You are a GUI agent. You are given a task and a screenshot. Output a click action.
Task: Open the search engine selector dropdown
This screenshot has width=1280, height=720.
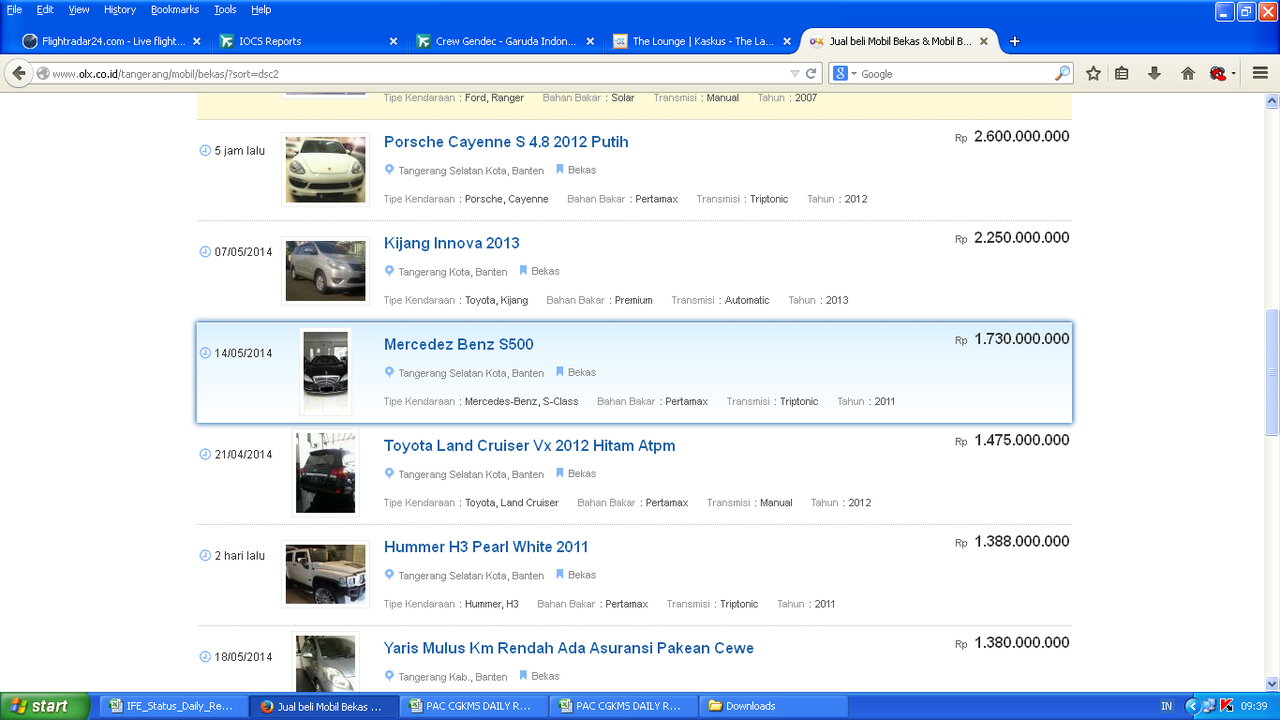[845, 73]
